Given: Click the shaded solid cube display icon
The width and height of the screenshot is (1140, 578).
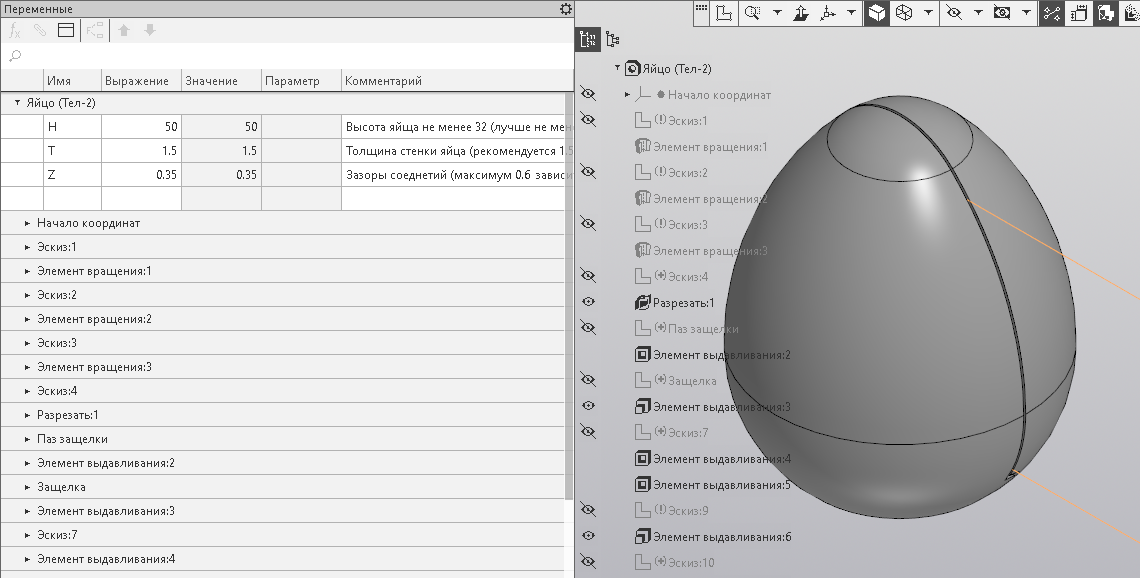Looking at the screenshot, I should pos(876,13).
